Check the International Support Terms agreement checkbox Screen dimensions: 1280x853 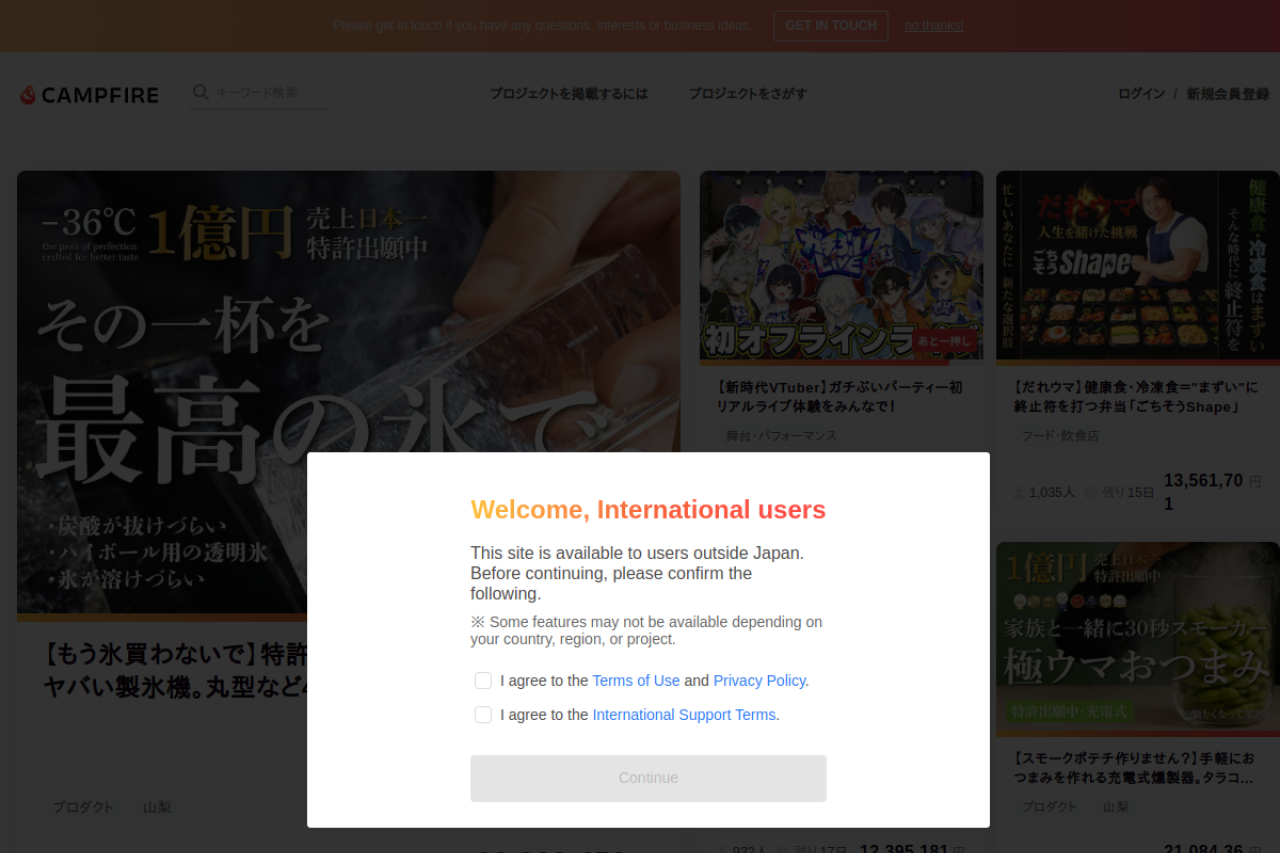(483, 715)
